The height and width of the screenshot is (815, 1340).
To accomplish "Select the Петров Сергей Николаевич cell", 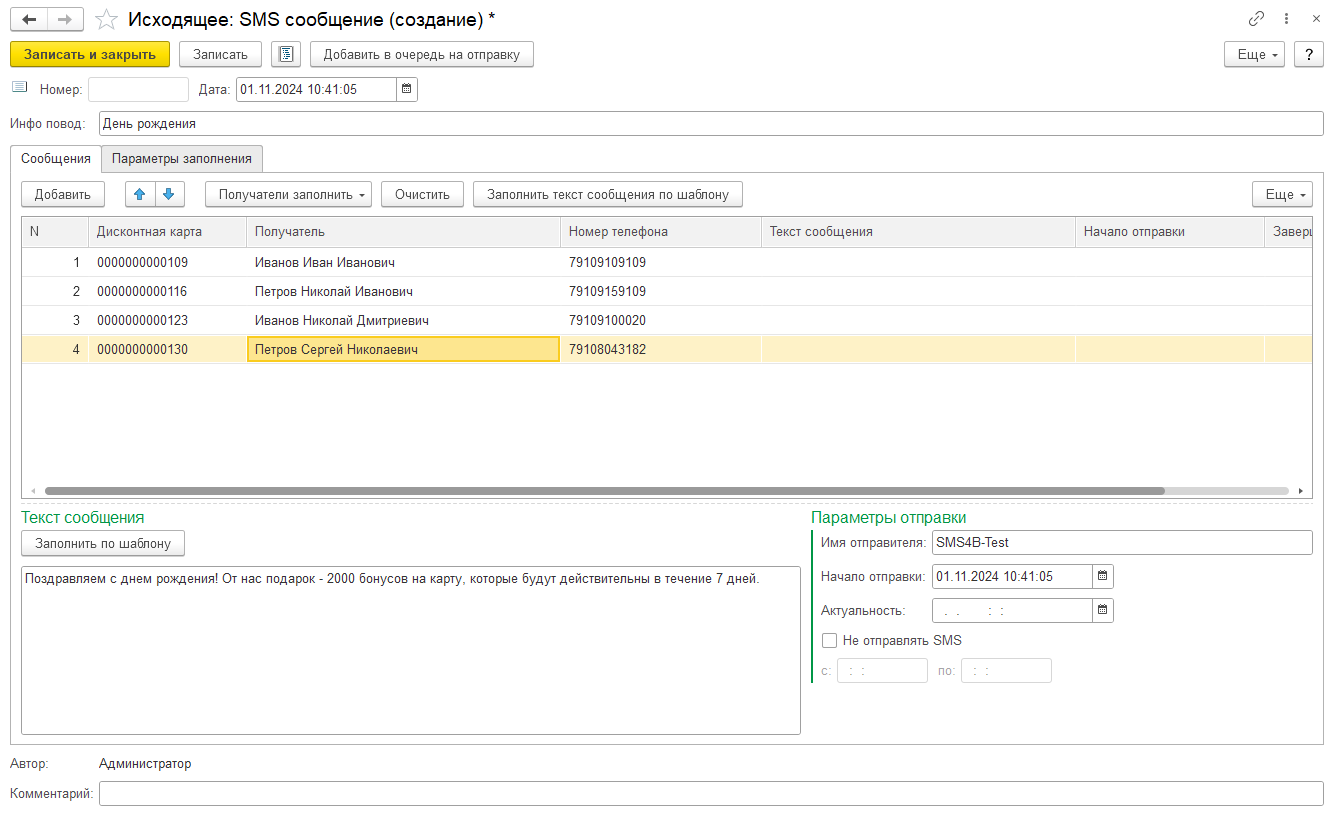I will tap(403, 350).
